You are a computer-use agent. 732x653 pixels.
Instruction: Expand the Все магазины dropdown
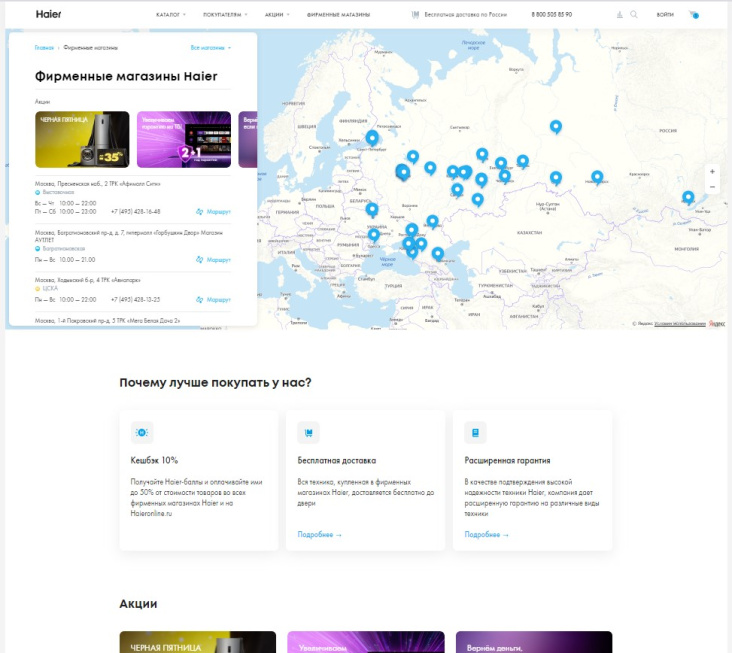click(211, 48)
